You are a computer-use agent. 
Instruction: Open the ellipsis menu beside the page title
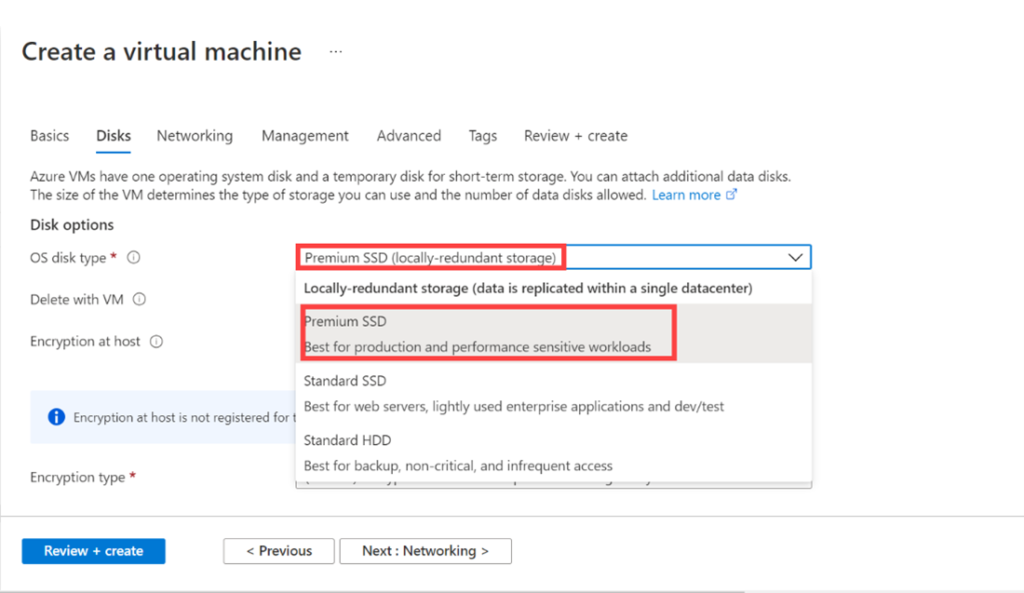tap(336, 52)
